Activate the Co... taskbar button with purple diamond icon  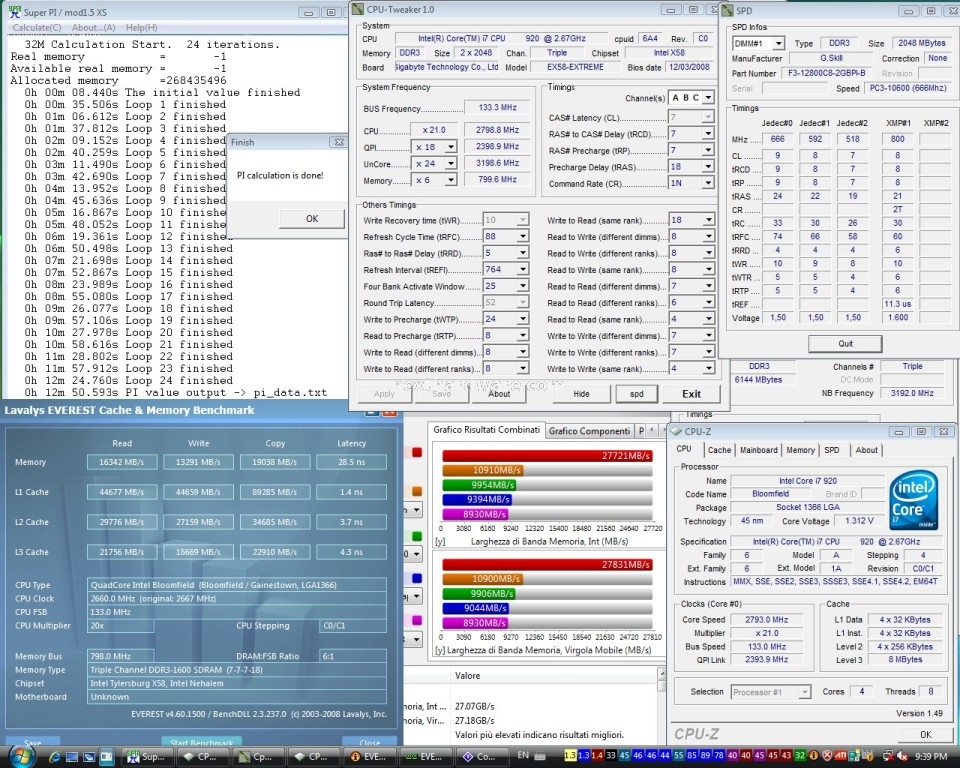click(482, 757)
